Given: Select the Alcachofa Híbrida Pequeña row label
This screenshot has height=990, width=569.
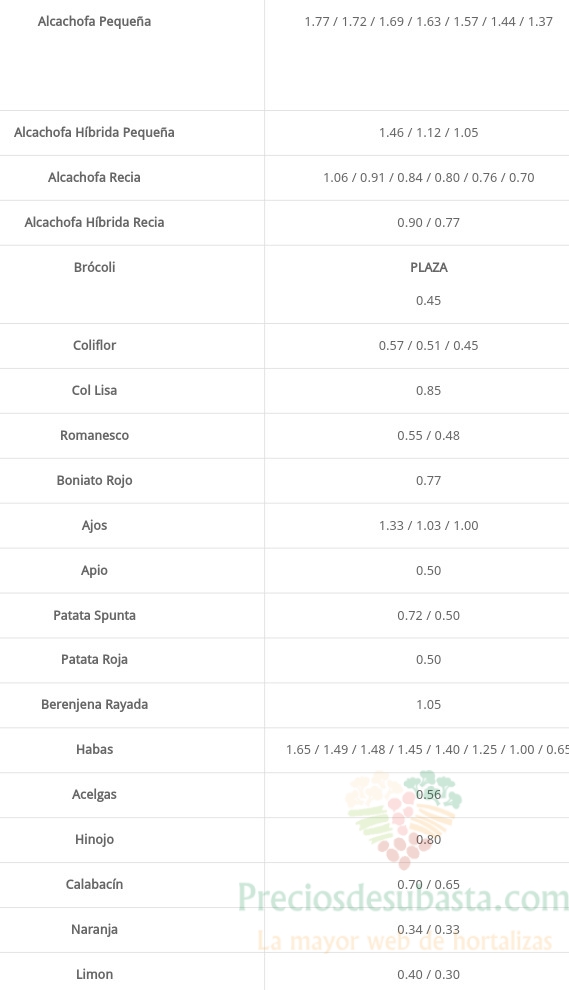Looking at the screenshot, I should click(94, 133).
